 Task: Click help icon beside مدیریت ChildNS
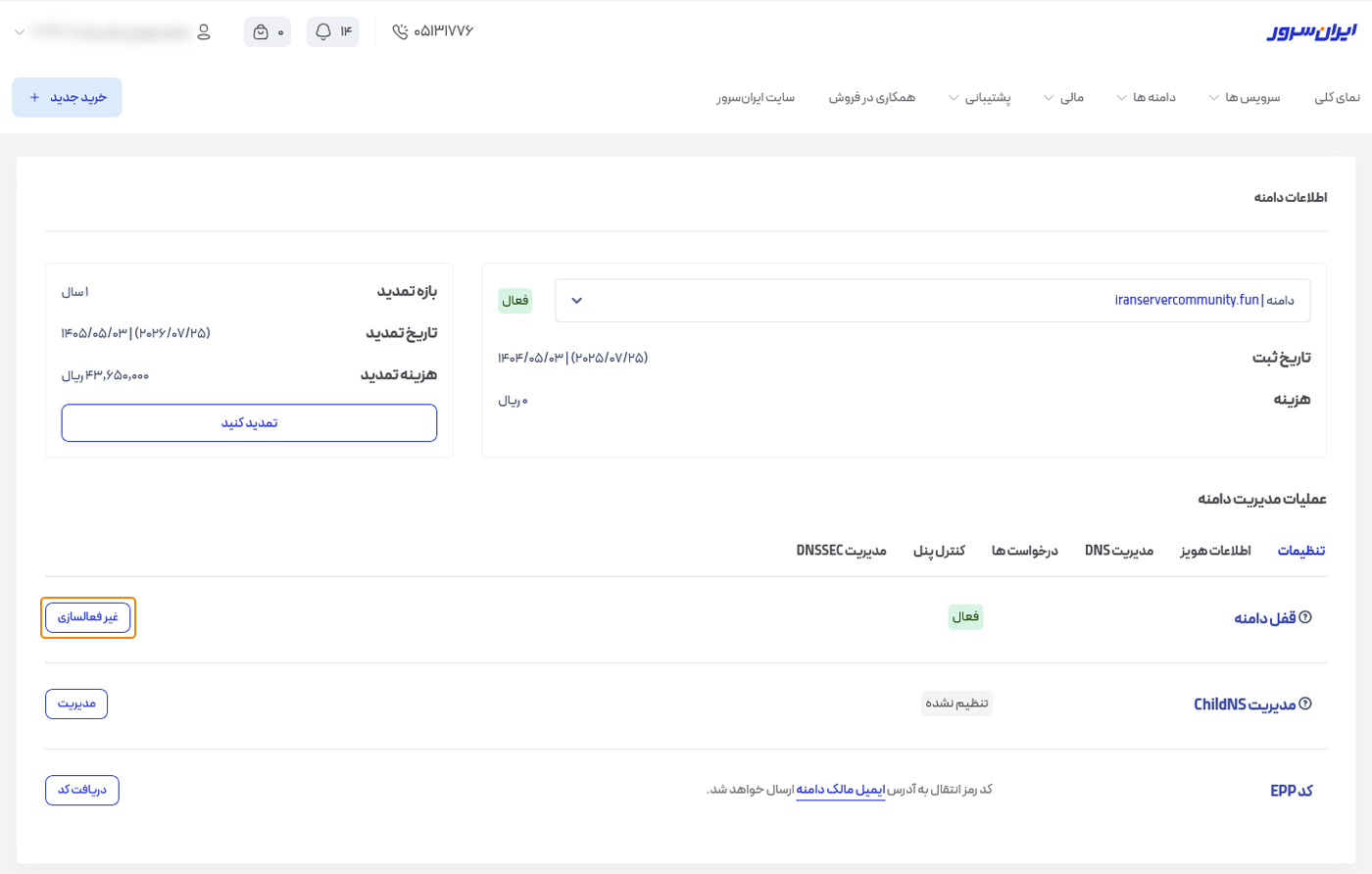point(1305,704)
